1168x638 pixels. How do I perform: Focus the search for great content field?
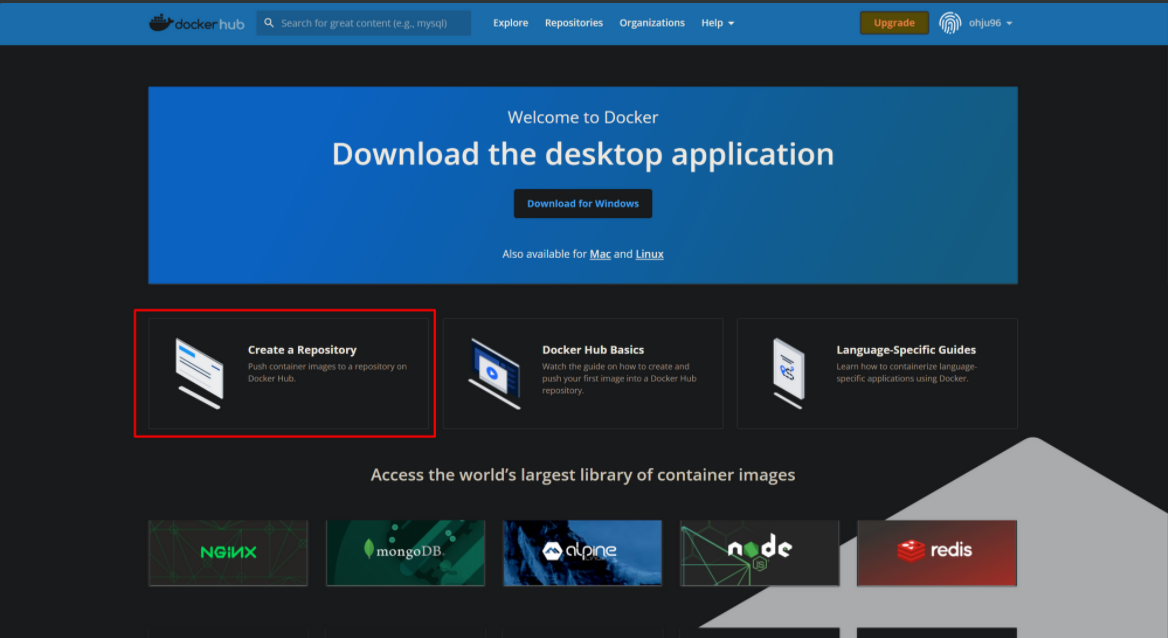point(364,23)
